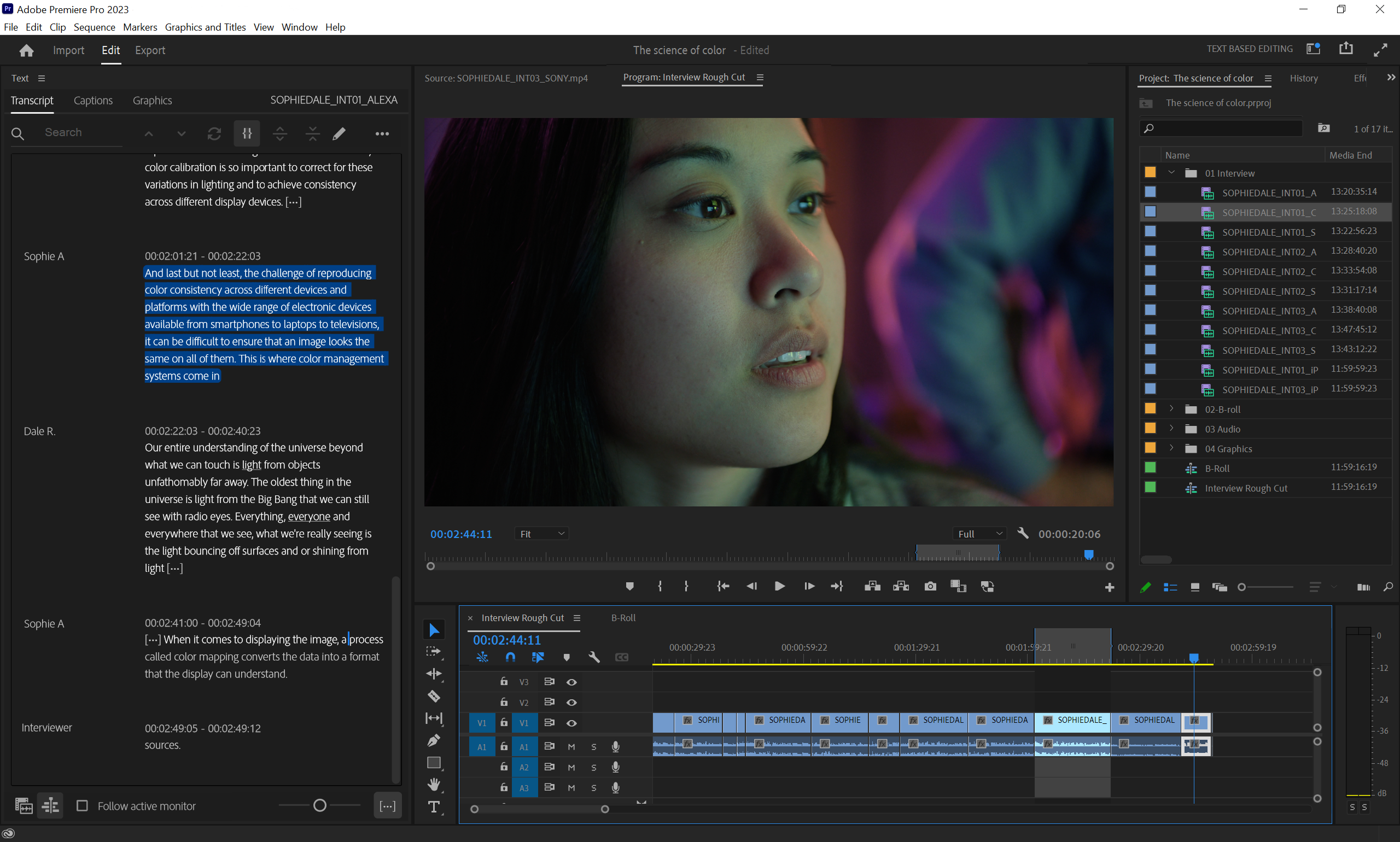Hide the V2 track with its eye toggle
The width and height of the screenshot is (1400, 842).
click(x=571, y=703)
